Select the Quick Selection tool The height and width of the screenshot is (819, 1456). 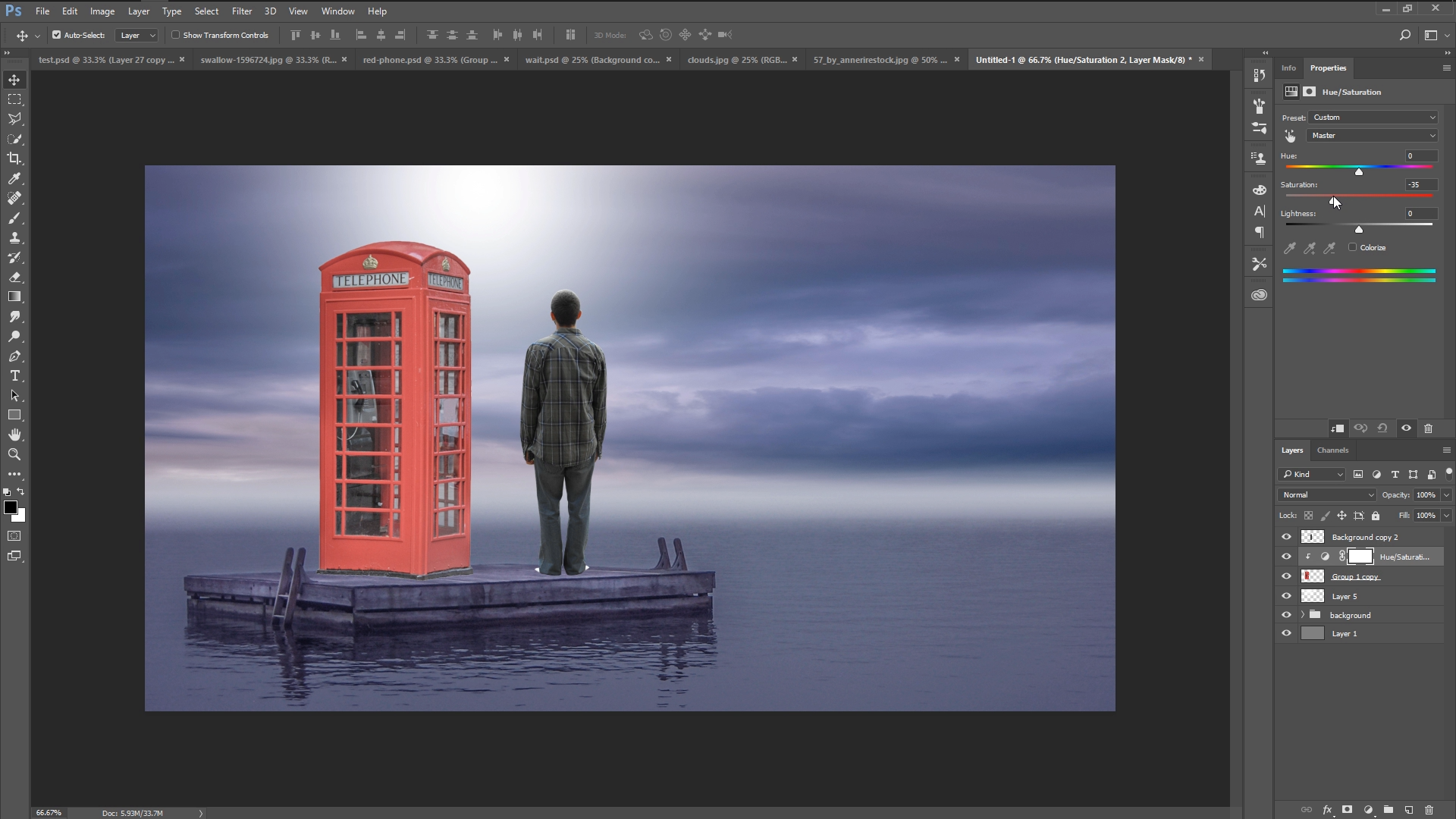point(14,139)
